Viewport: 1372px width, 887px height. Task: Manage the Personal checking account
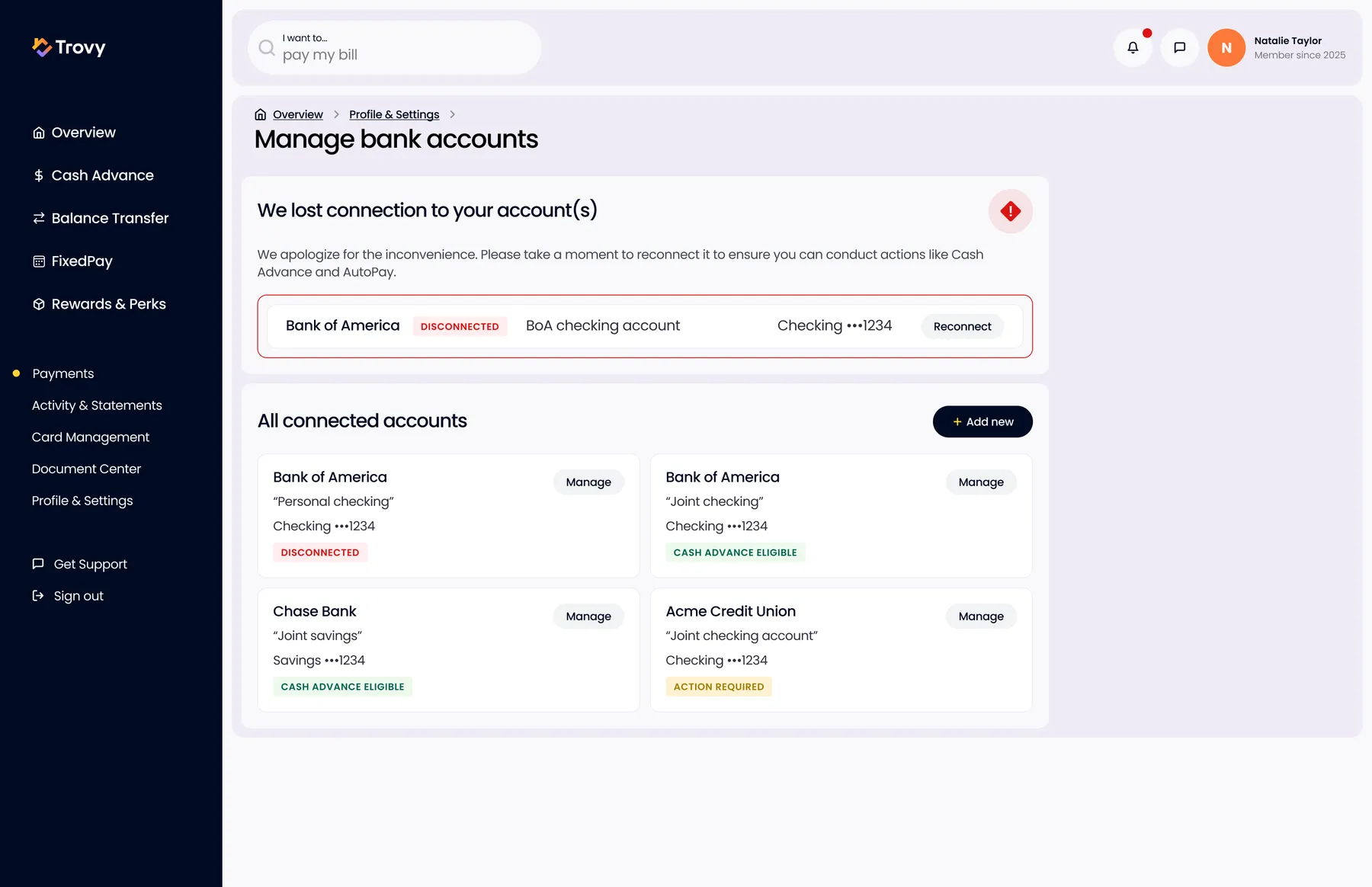point(588,482)
